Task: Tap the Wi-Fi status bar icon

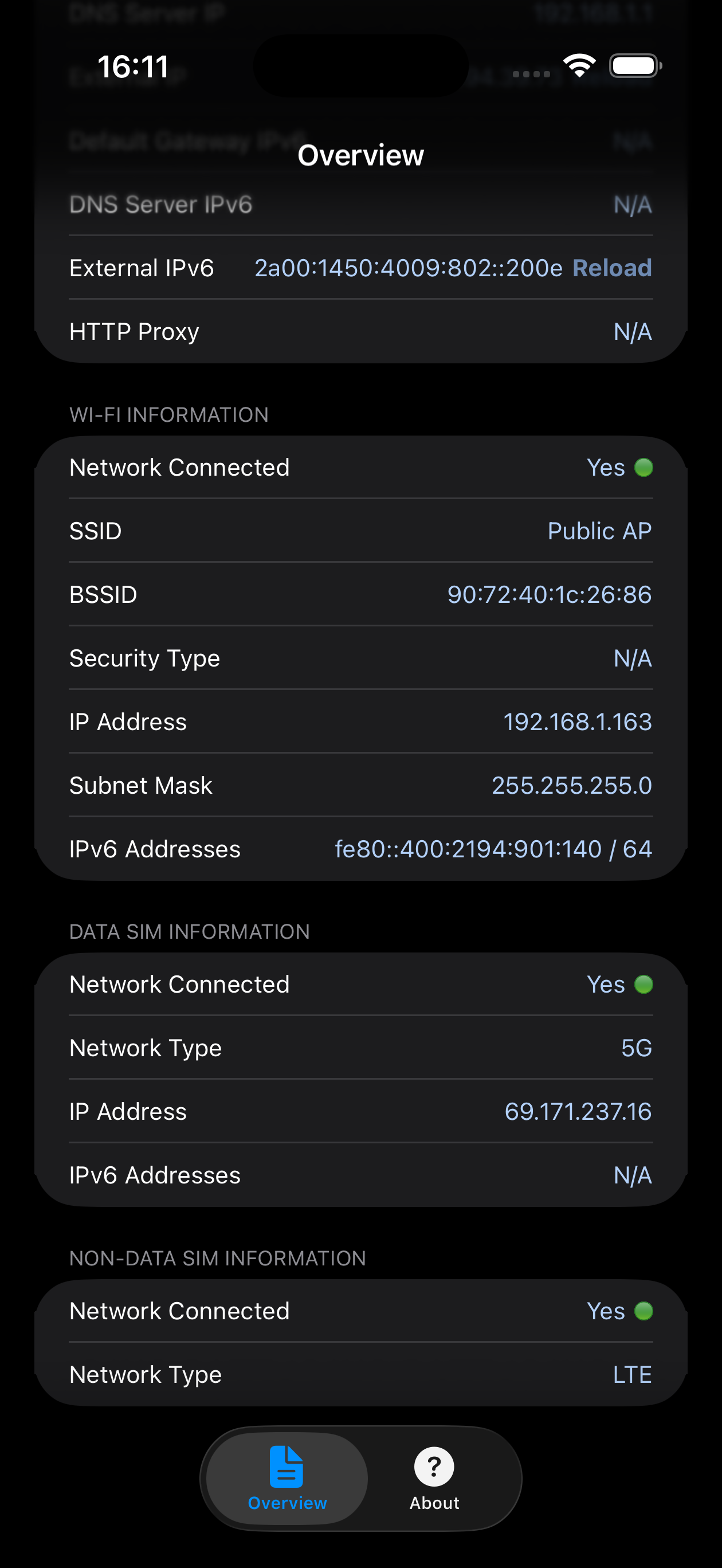Action: click(x=579, y=65)
